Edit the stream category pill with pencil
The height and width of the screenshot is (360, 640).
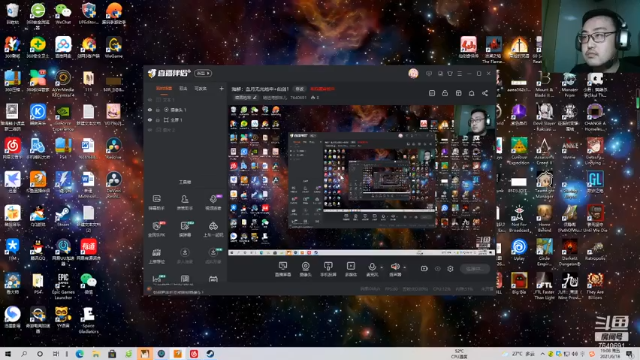point(245,98)
